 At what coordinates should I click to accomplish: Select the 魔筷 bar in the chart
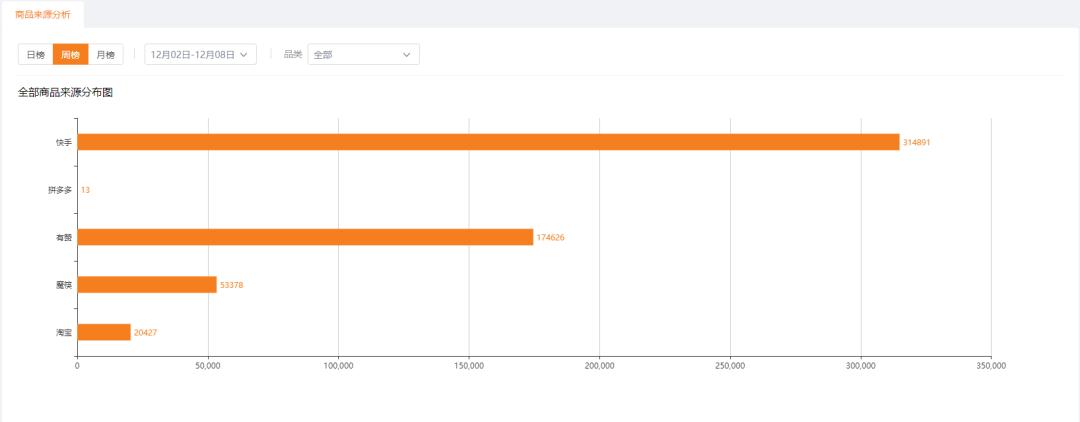coord(147,285)
